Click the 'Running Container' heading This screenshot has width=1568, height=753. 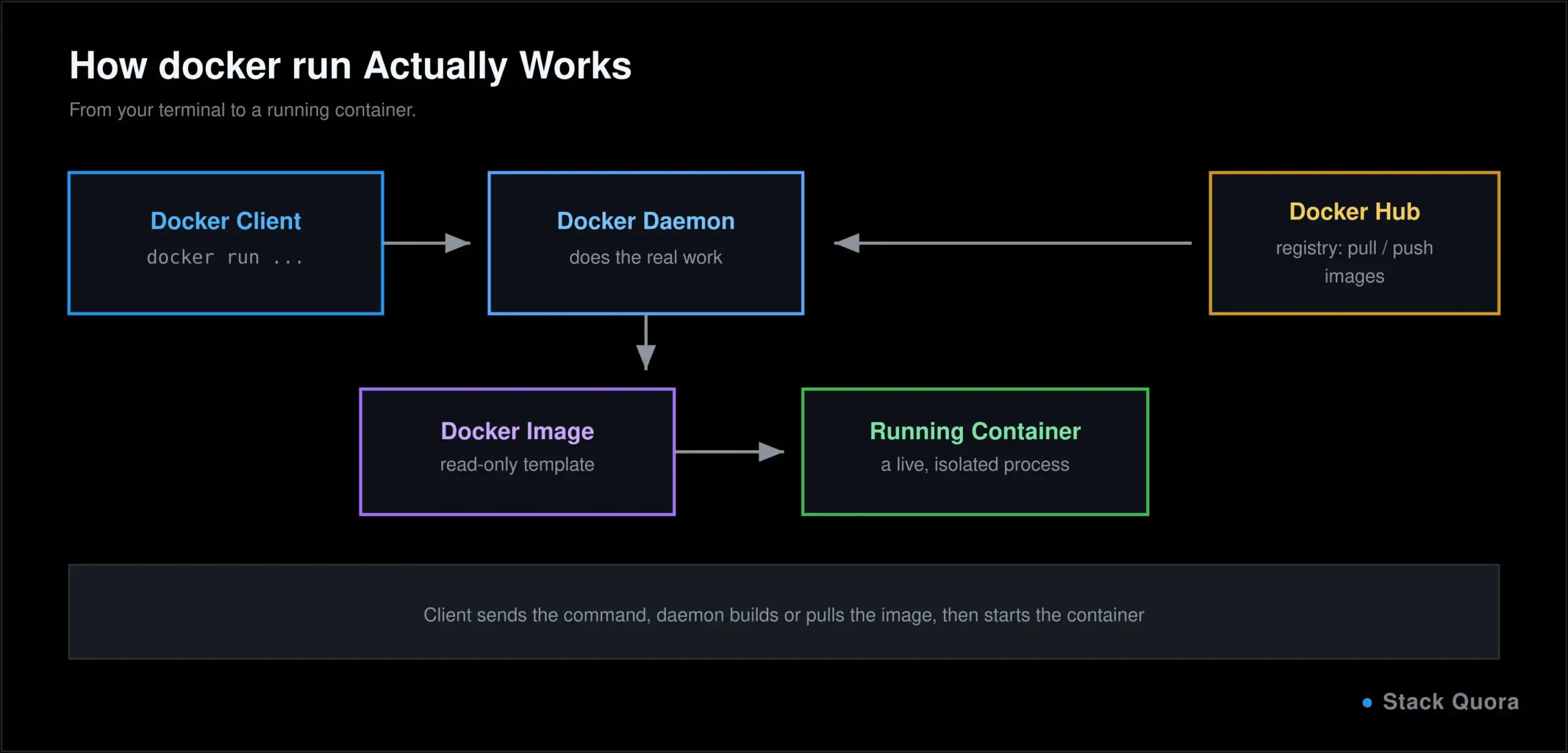coord(975,431)
